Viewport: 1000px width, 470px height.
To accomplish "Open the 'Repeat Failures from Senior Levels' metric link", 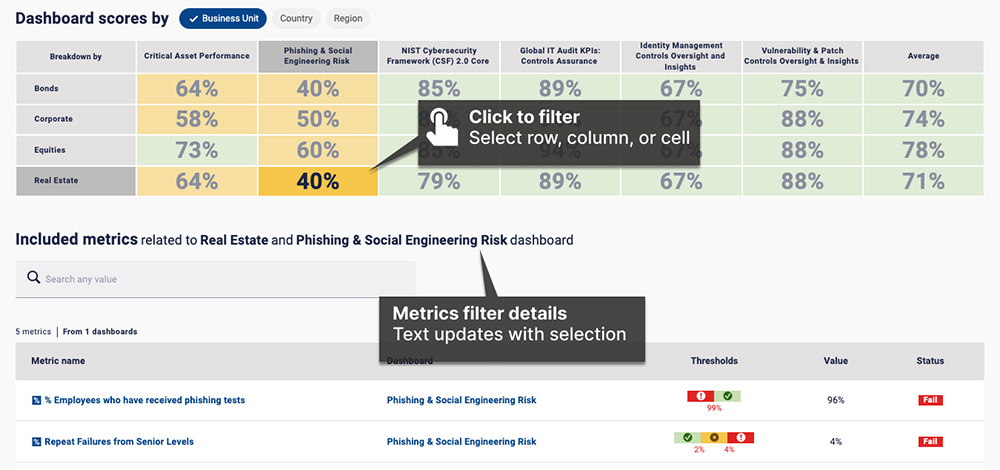I will 119,441.
